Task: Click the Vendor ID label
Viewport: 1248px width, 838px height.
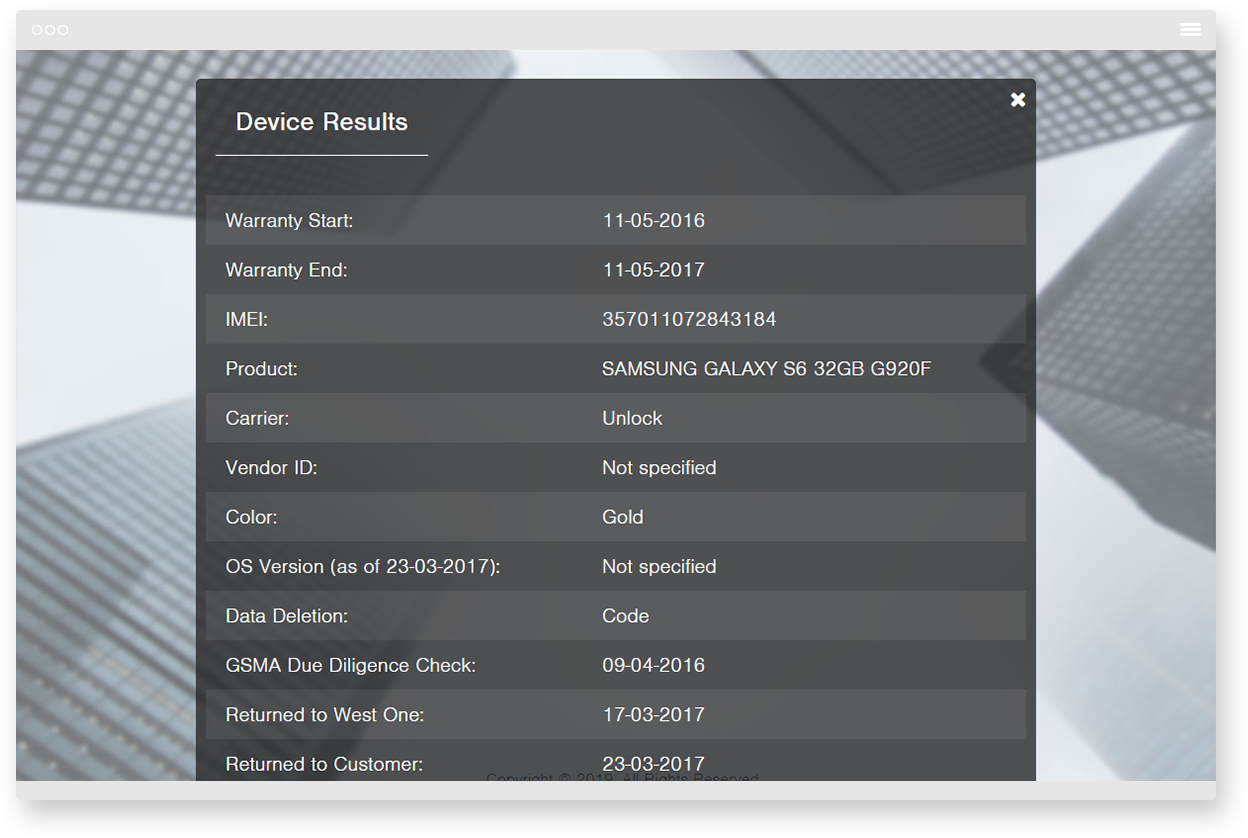Action: (271, 467)
